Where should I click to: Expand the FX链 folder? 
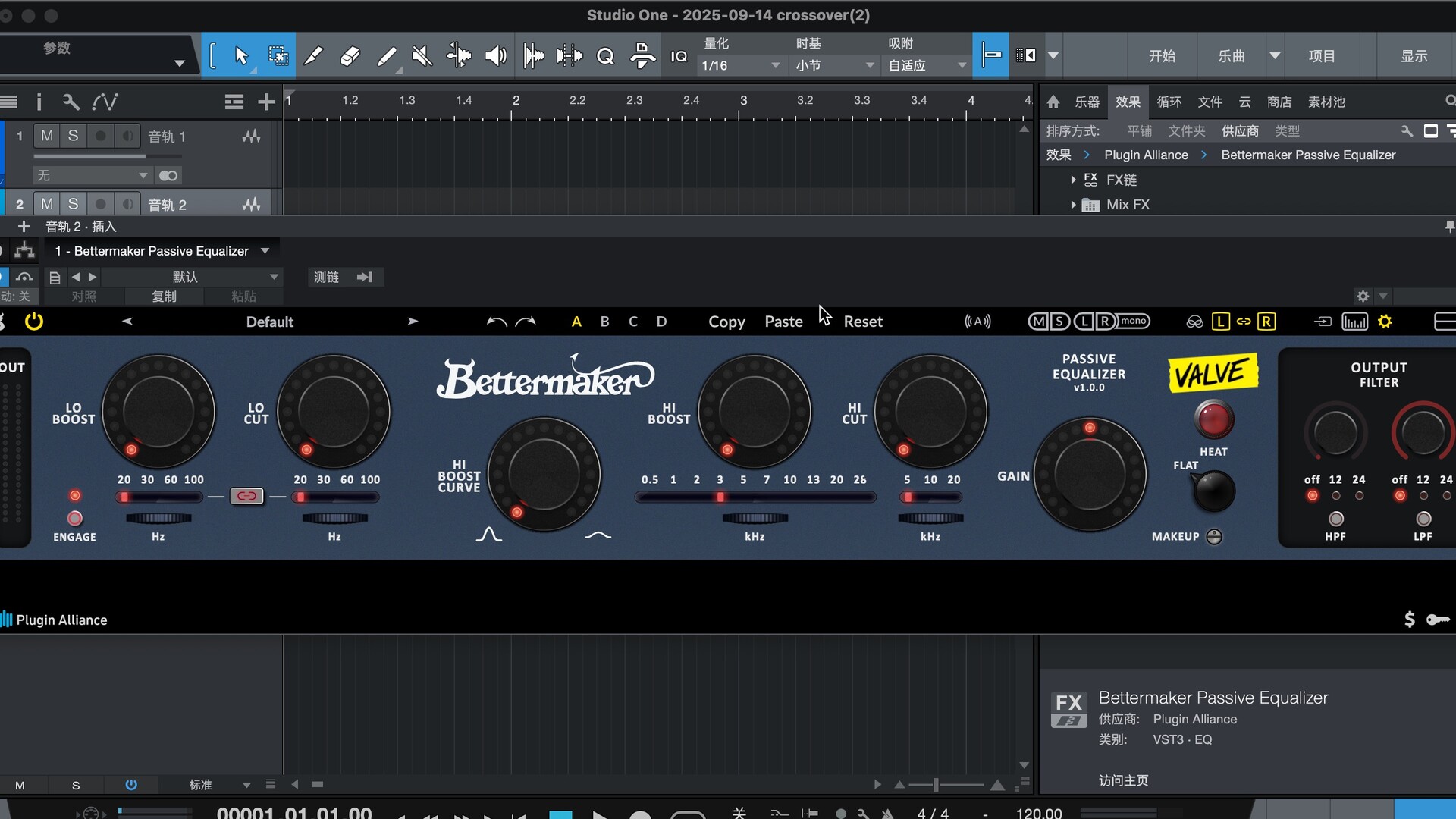click(x=1073, y=180)
